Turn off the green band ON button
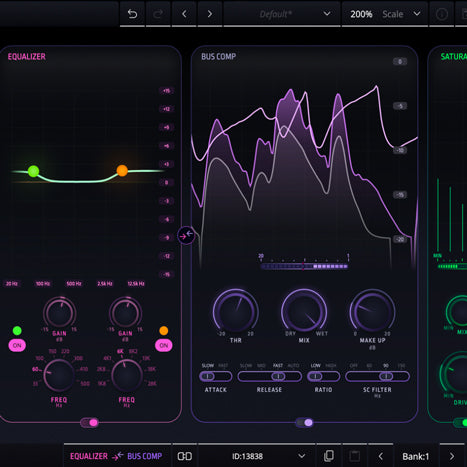The height and width of the screenshot is (467, 467). [x=17, y=345]
